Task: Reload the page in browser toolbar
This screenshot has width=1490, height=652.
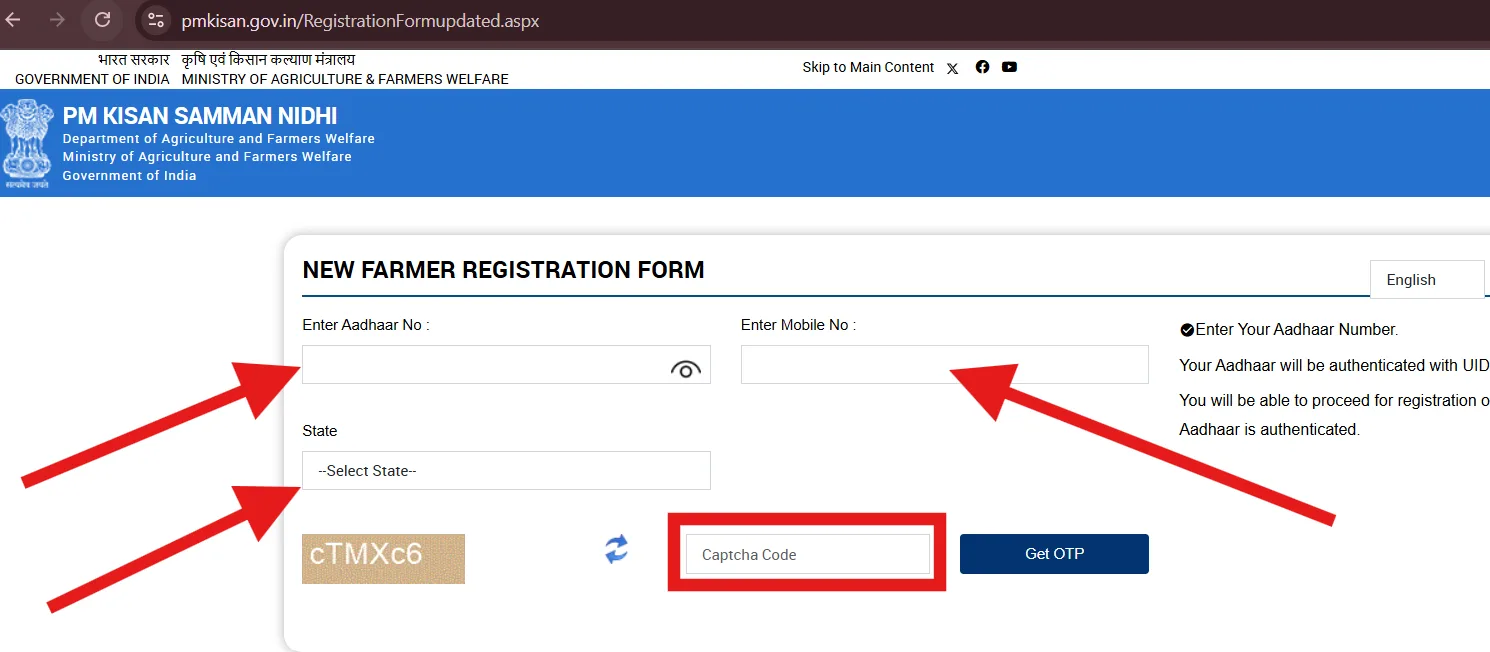Action: coord(102,19)
